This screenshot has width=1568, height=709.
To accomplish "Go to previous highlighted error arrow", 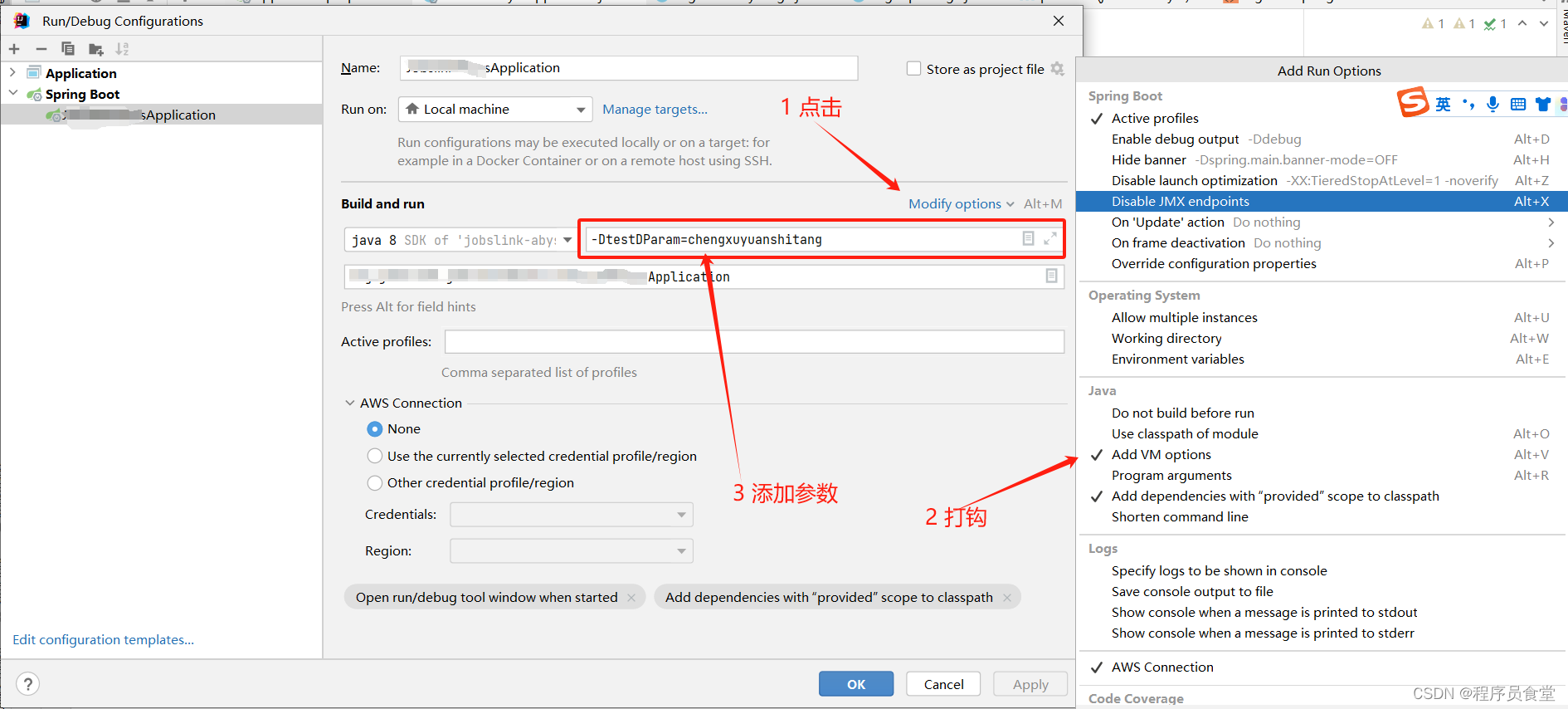I will pyautogui.click(x=1522, y=23).
